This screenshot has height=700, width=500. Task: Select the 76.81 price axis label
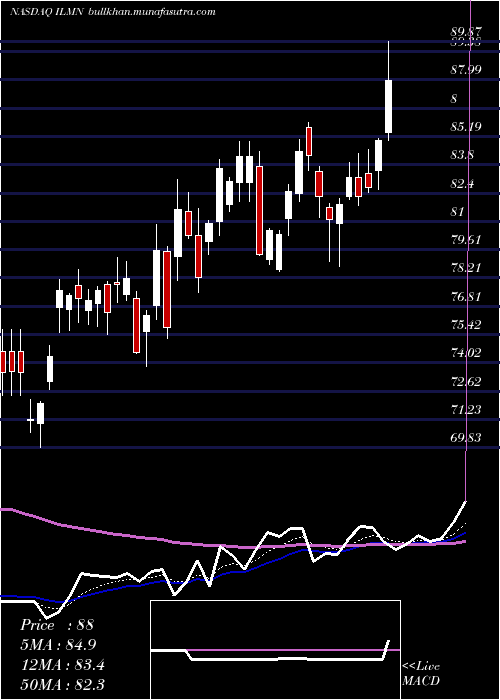(466, 296)
